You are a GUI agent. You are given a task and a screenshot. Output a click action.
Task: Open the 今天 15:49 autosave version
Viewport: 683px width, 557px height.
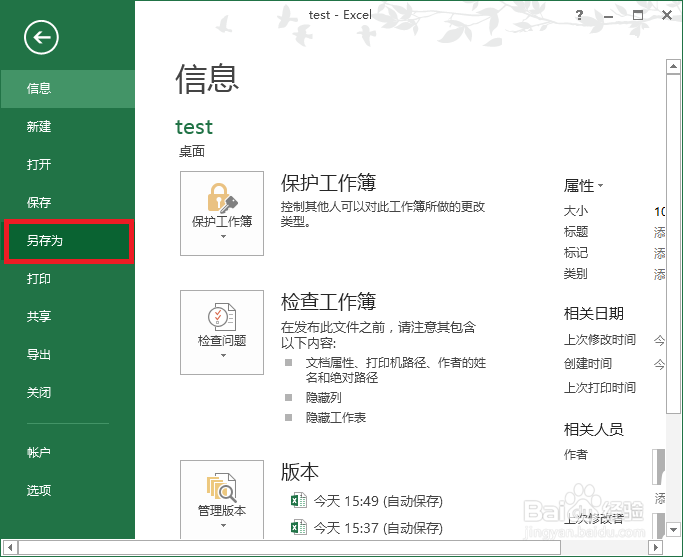(x=378, y=501)
